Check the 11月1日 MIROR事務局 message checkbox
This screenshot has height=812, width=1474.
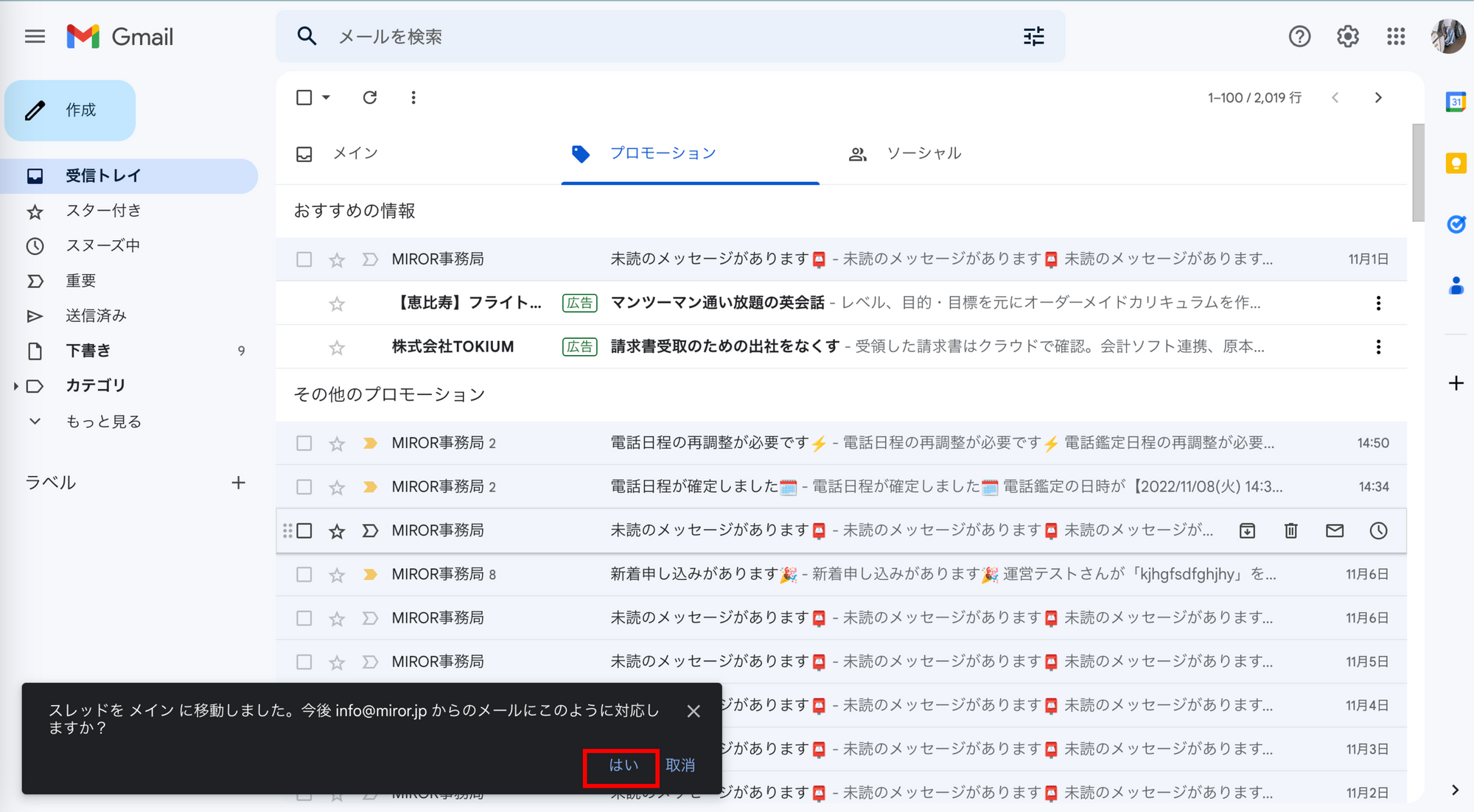(304, 259)
